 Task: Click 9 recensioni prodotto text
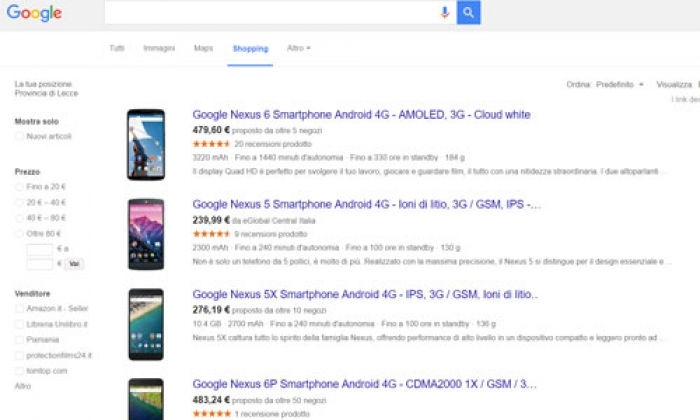click(271, 234)
